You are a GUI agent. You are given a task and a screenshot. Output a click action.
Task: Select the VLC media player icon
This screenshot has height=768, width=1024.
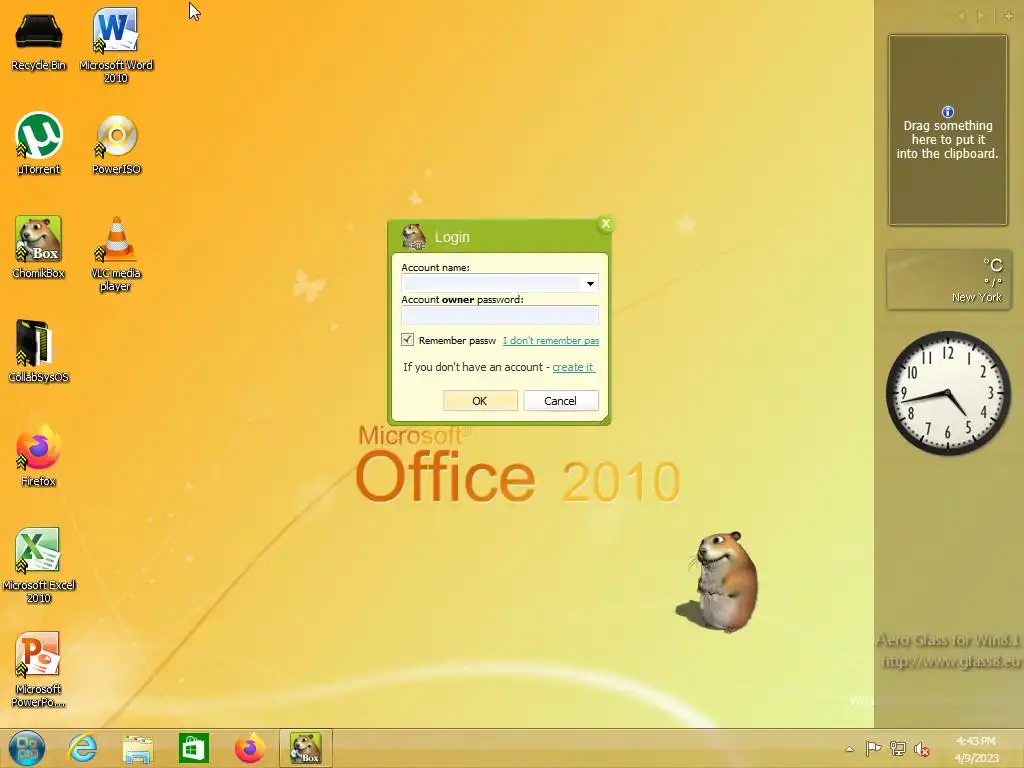[x=116, y=253]
